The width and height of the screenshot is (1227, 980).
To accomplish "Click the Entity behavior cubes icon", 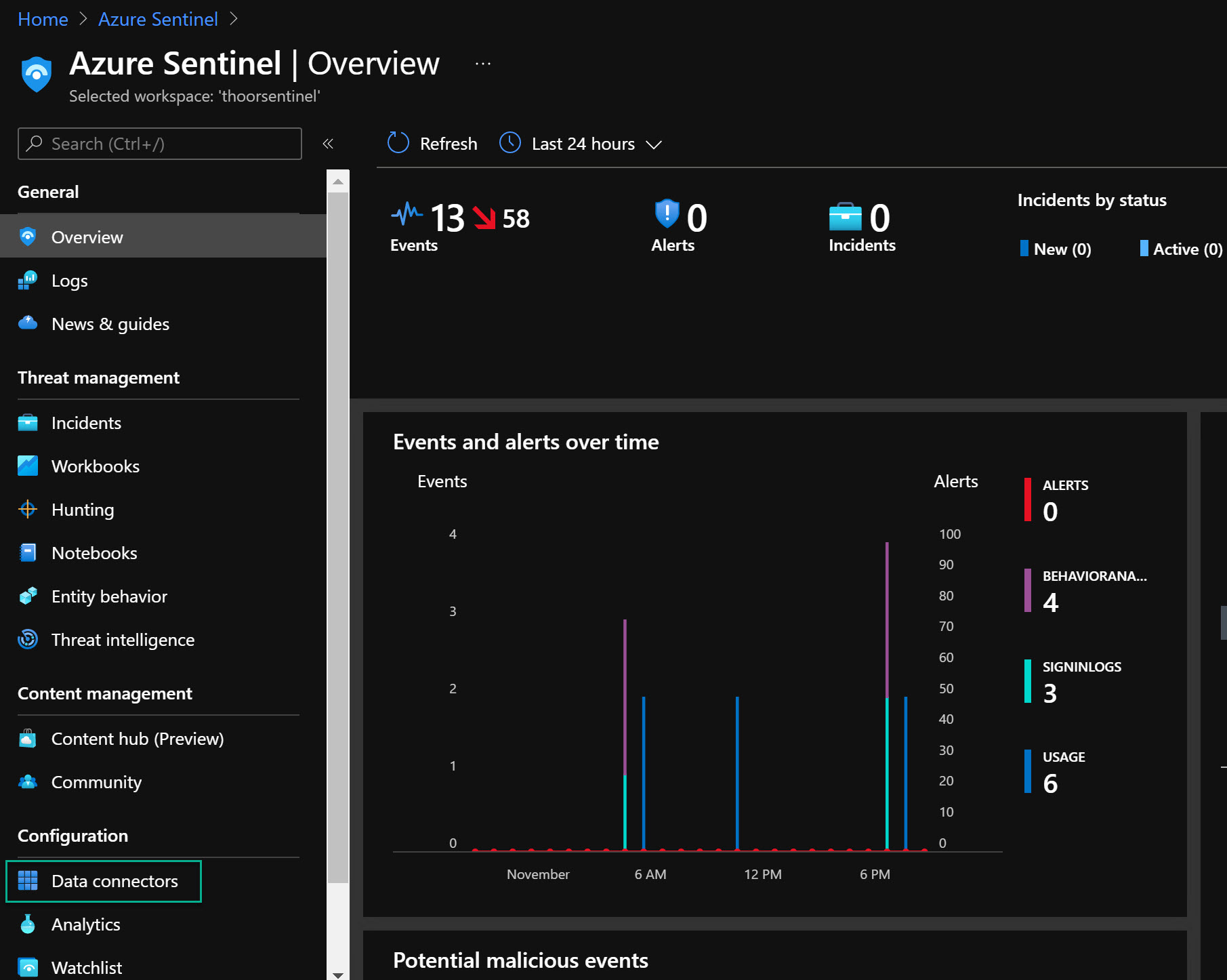I will tap(28, 596).
